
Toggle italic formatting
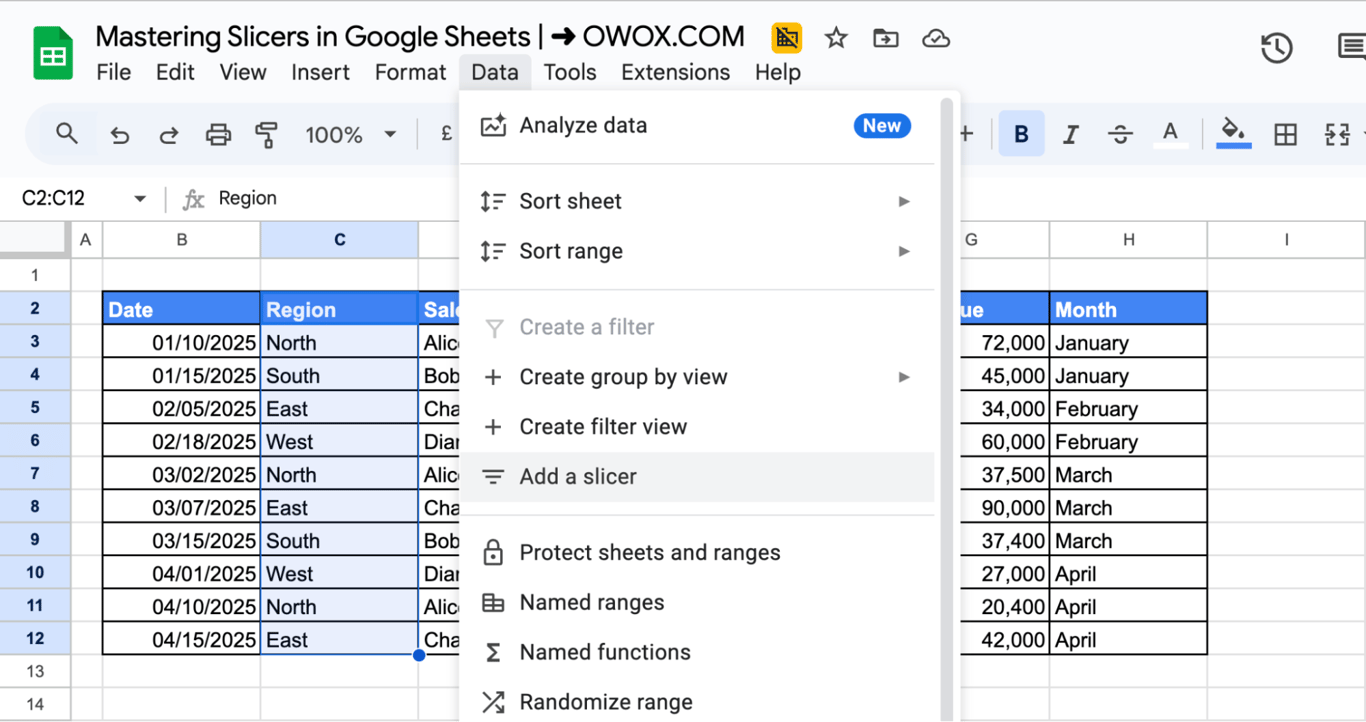1071,134
